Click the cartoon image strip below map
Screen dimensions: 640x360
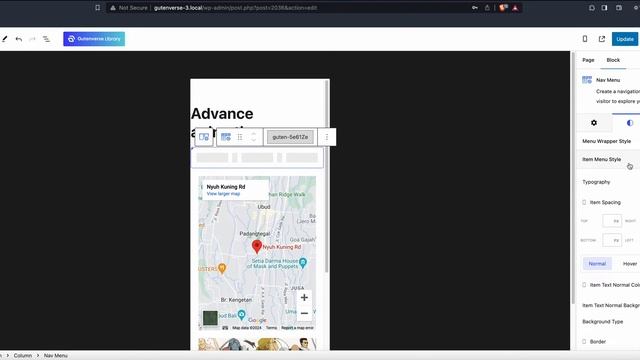[x=257, y=344]
